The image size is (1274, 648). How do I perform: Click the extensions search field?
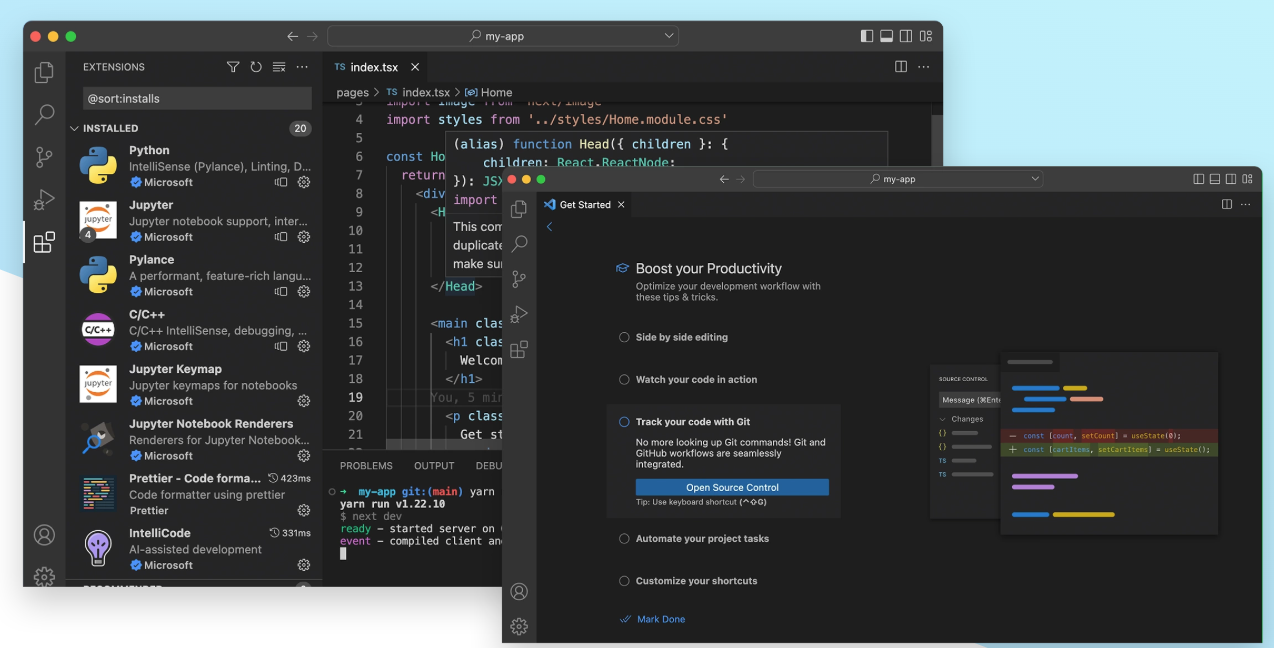197,98
